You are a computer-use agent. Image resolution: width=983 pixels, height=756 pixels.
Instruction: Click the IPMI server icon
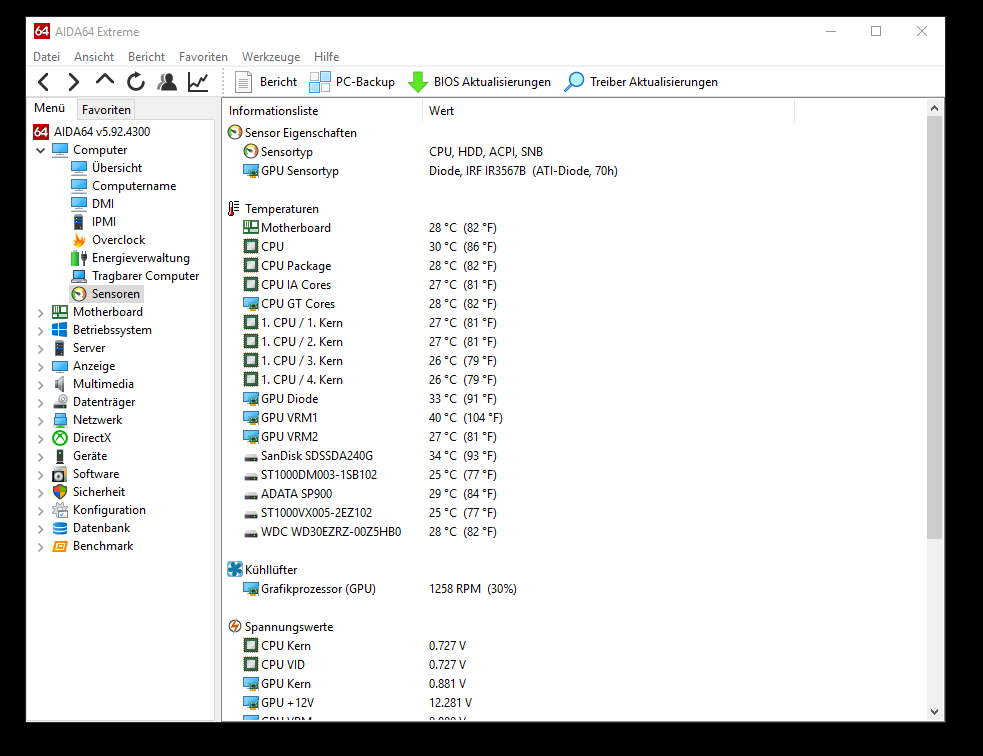click(x=79, y=222)
